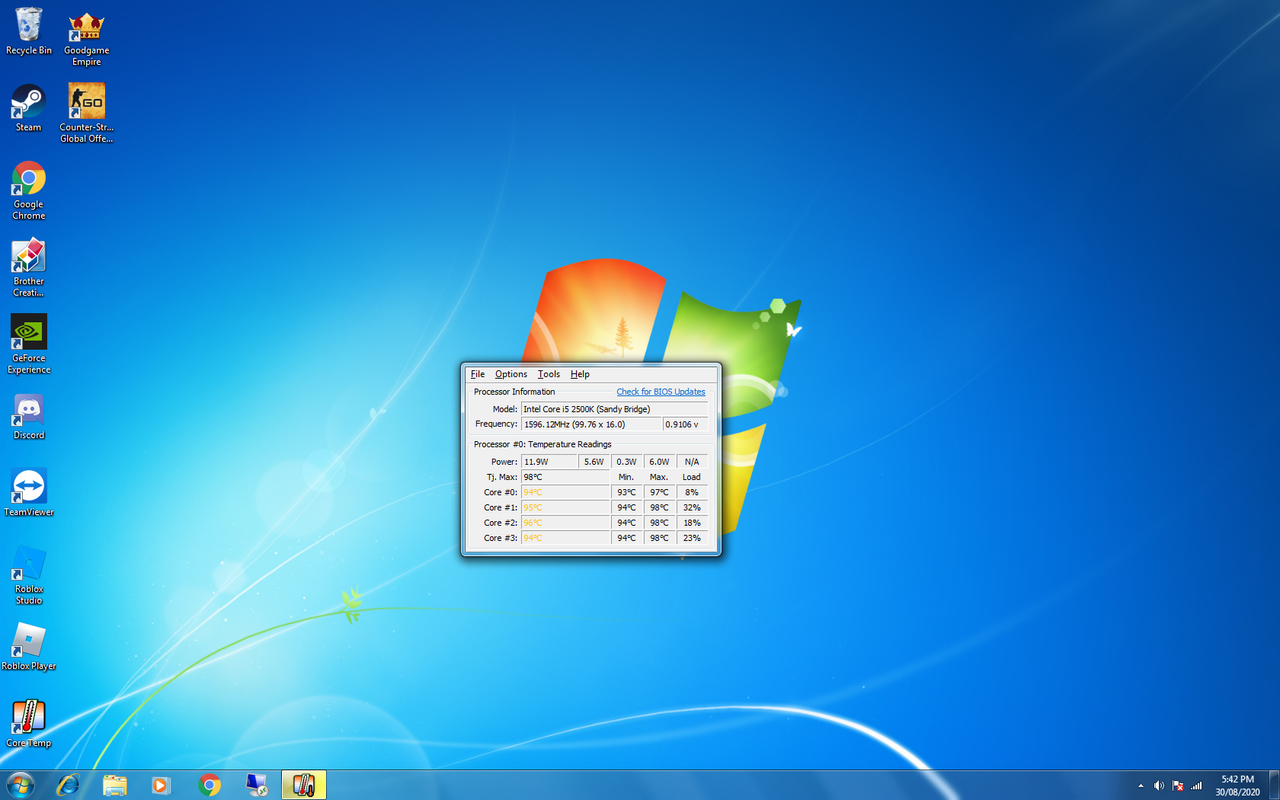The width and height of the screenshot is (1280, 800).
Task: Open the Recycle Bin desktop icon
Action: (29, 31)
